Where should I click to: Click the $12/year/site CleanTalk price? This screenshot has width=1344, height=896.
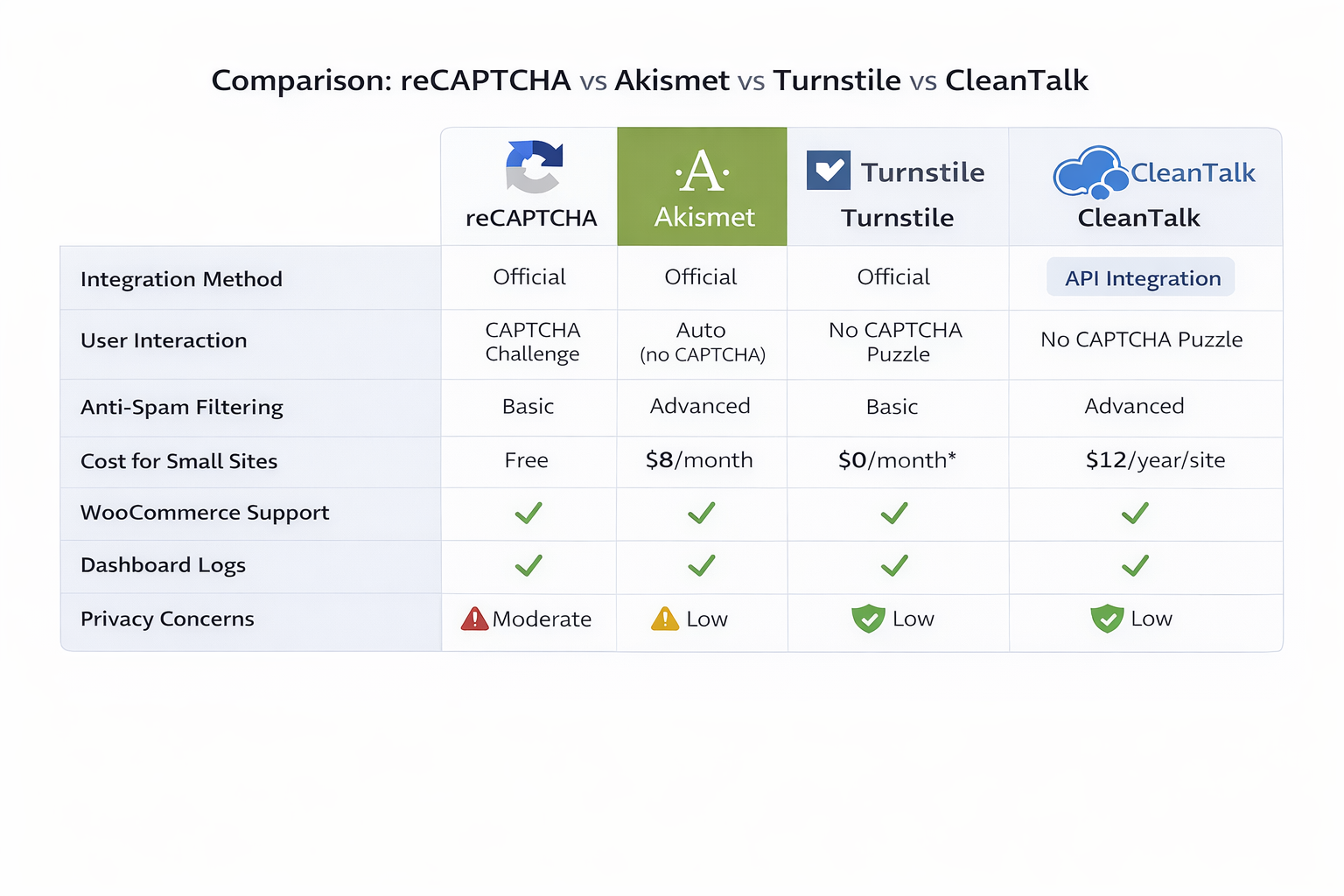[1155, 460]
